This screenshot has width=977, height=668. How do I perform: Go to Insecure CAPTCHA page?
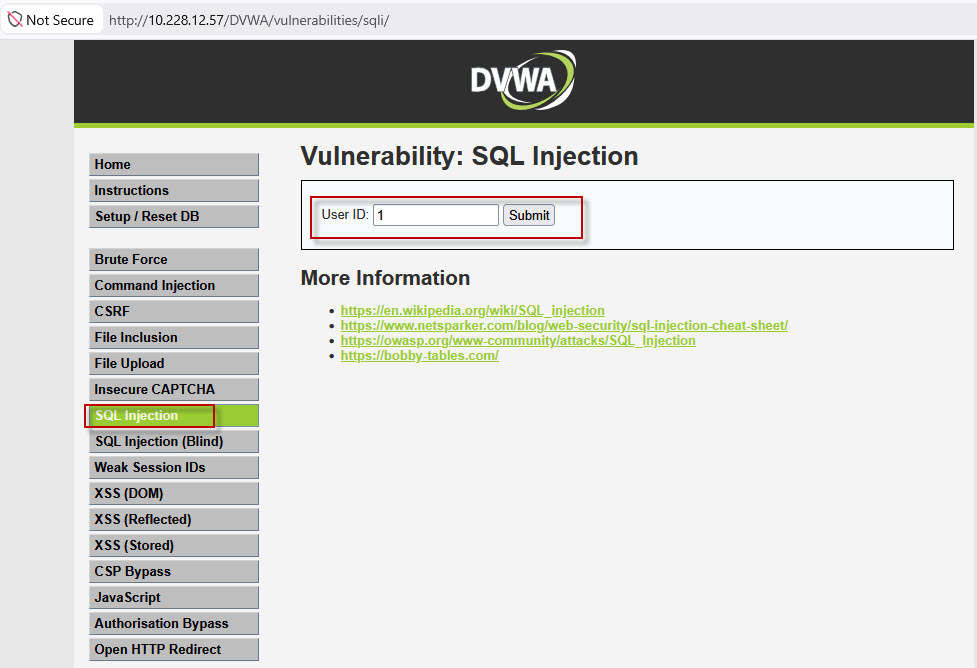pyautogui.click(x=174, y=389)
